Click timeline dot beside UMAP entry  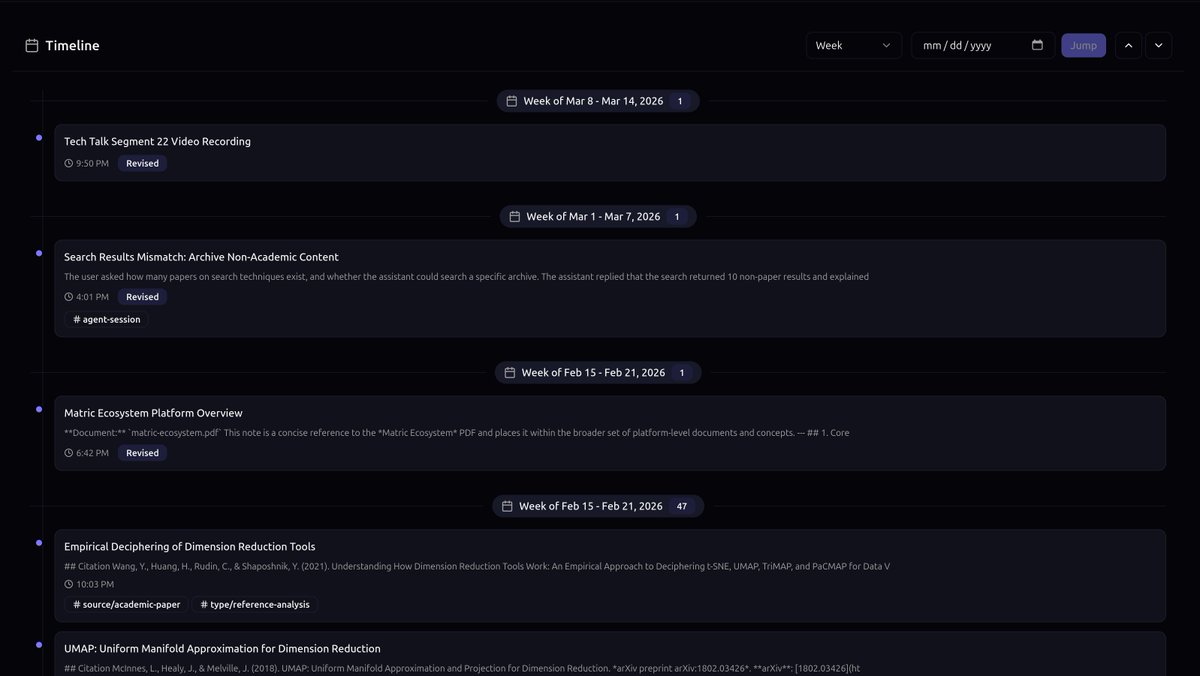pos(39,645)
